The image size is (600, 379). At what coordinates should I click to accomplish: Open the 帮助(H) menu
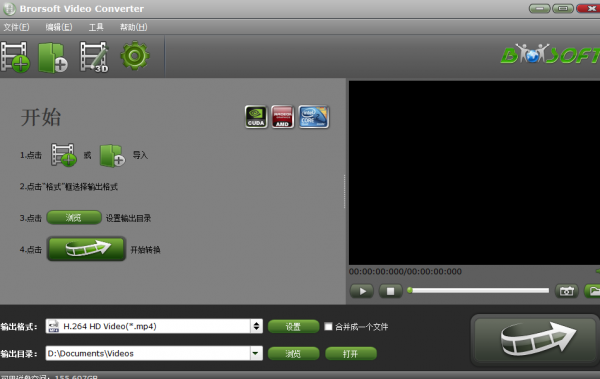(134, 27)
